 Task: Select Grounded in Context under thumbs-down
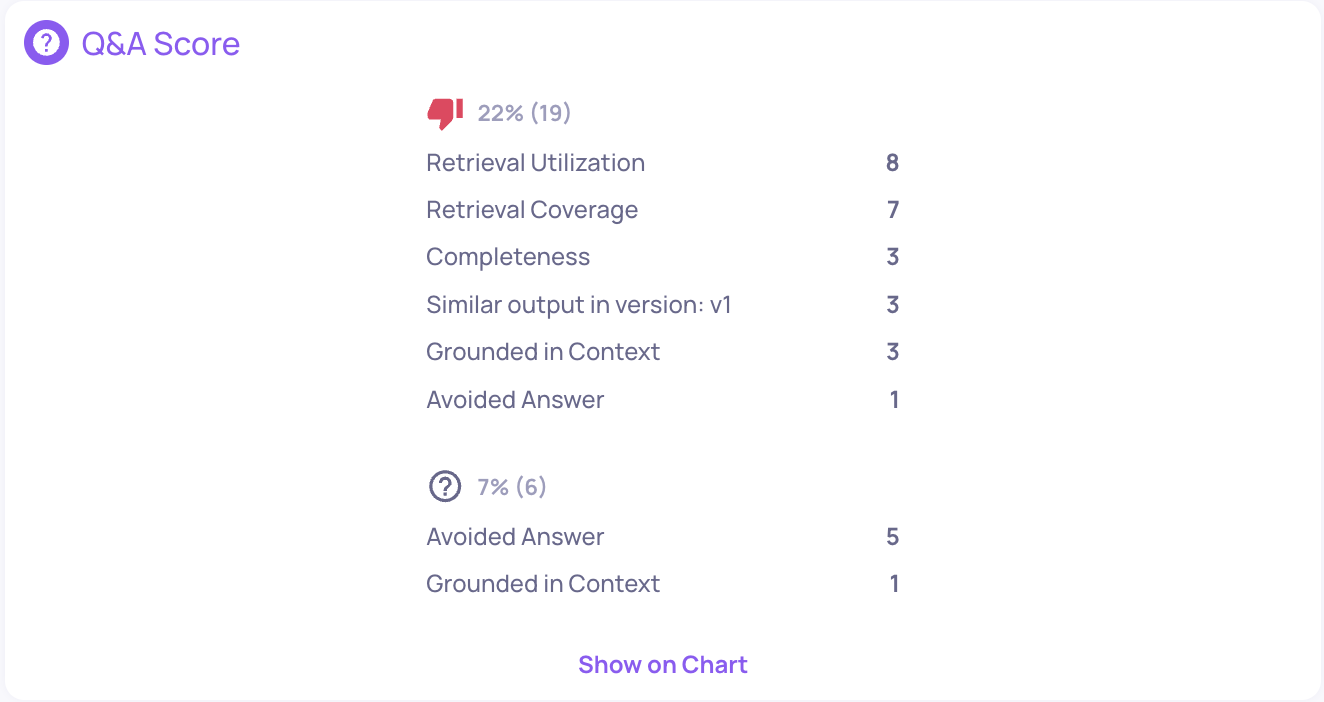click(x=663, y=352)
